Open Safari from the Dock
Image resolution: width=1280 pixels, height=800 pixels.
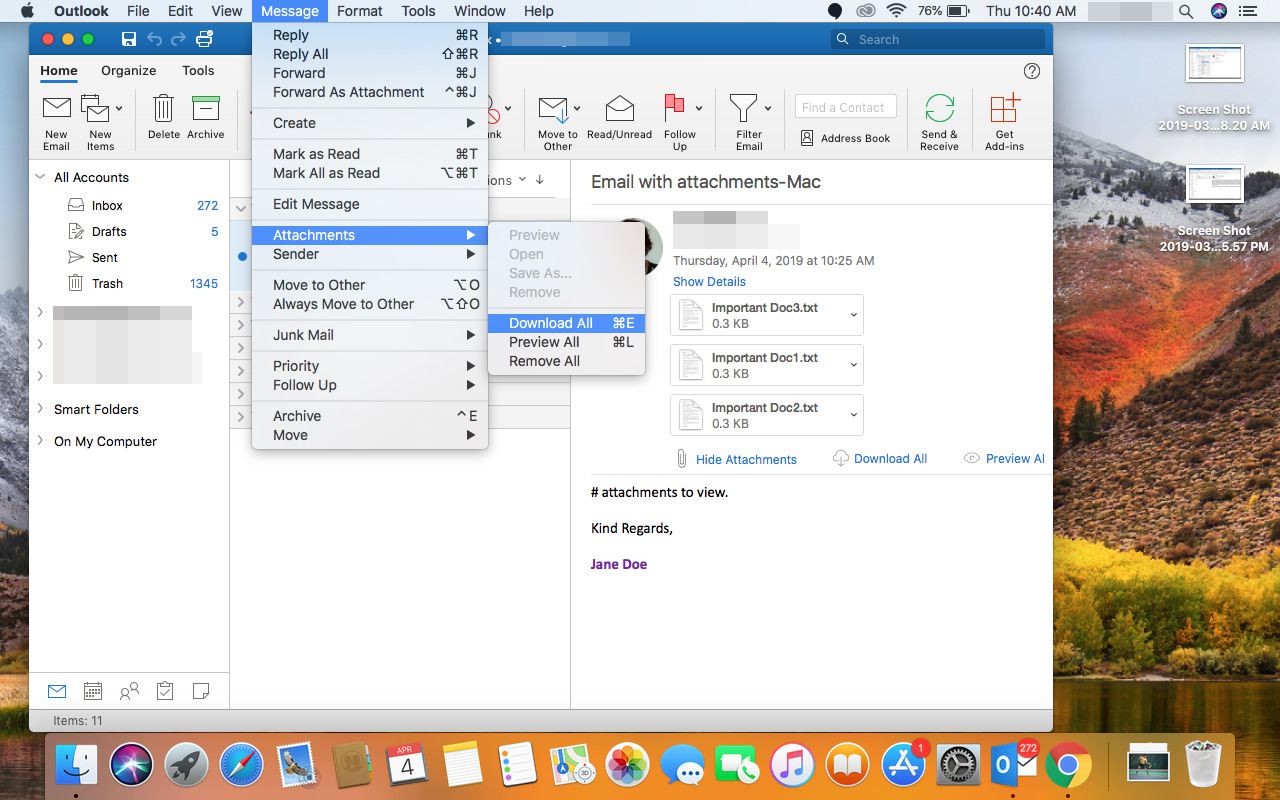click(x=240, y=766)
